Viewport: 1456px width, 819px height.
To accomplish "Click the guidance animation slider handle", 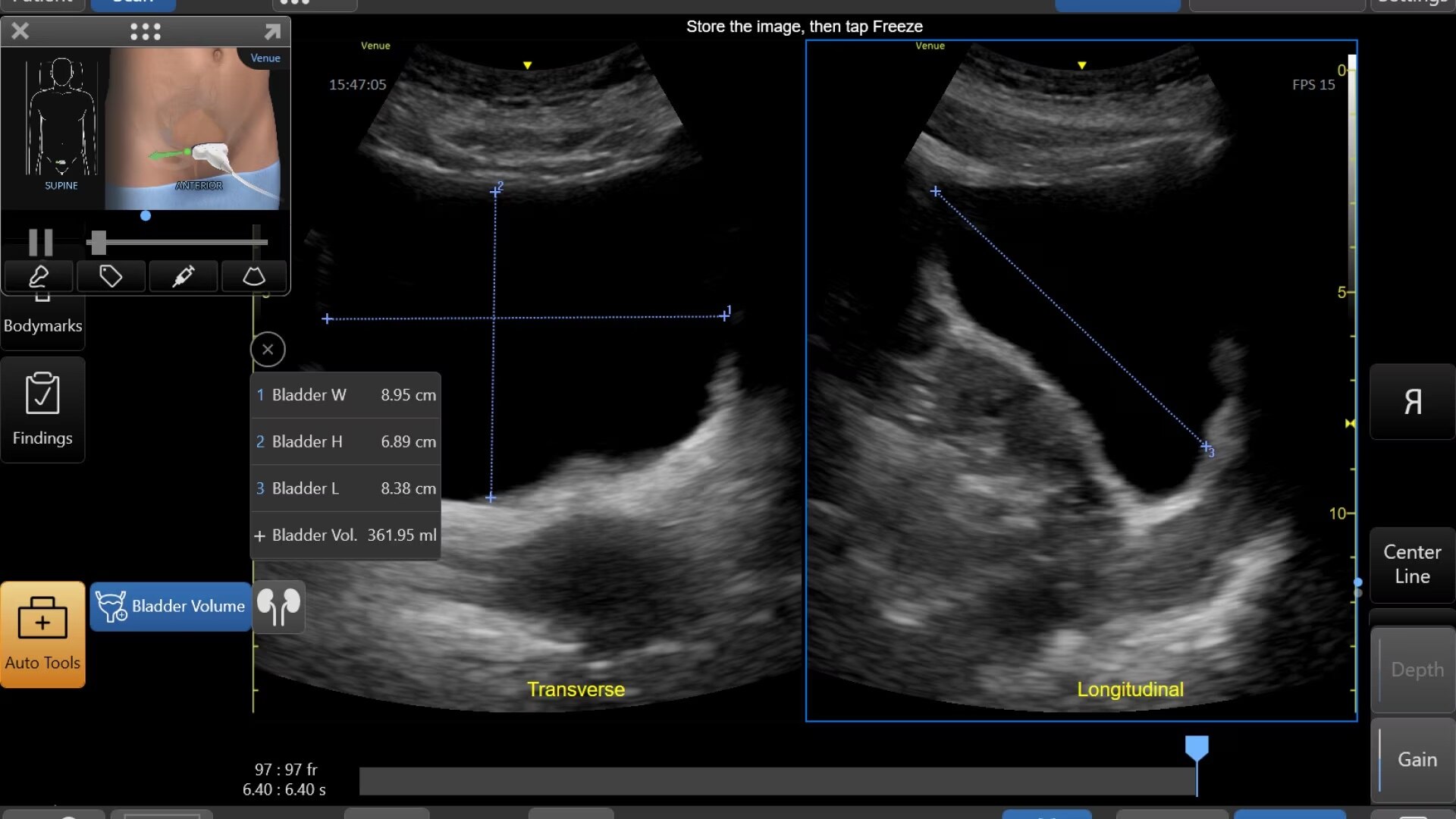I will tap(97, 243).
